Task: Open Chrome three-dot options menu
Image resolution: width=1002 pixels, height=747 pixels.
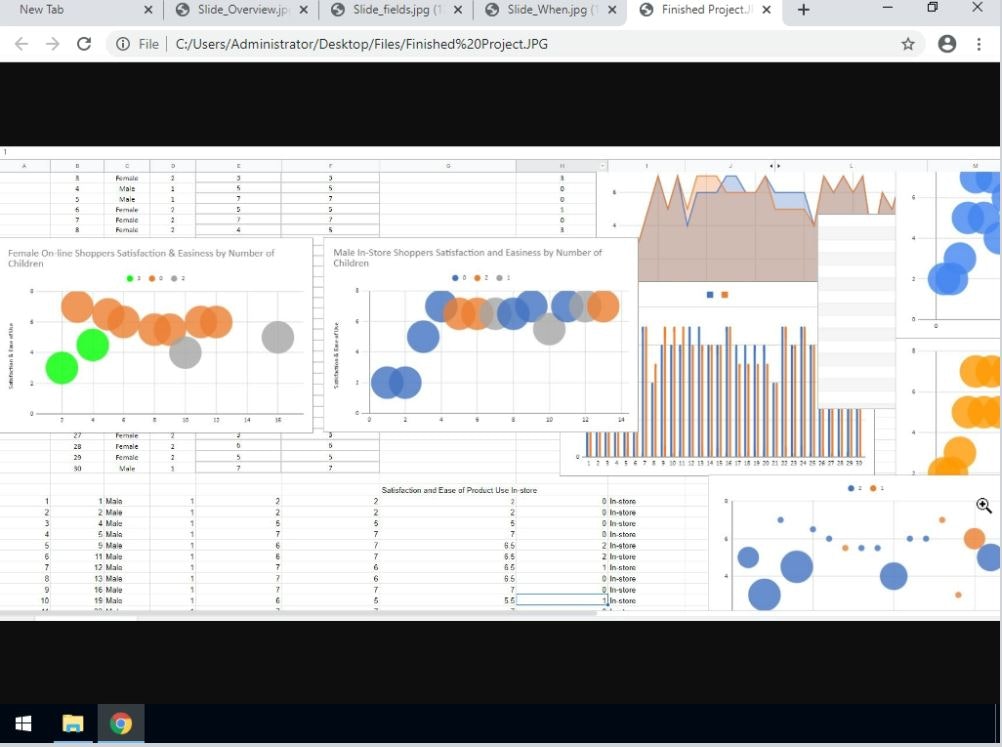Action: (x=978, y=44)
